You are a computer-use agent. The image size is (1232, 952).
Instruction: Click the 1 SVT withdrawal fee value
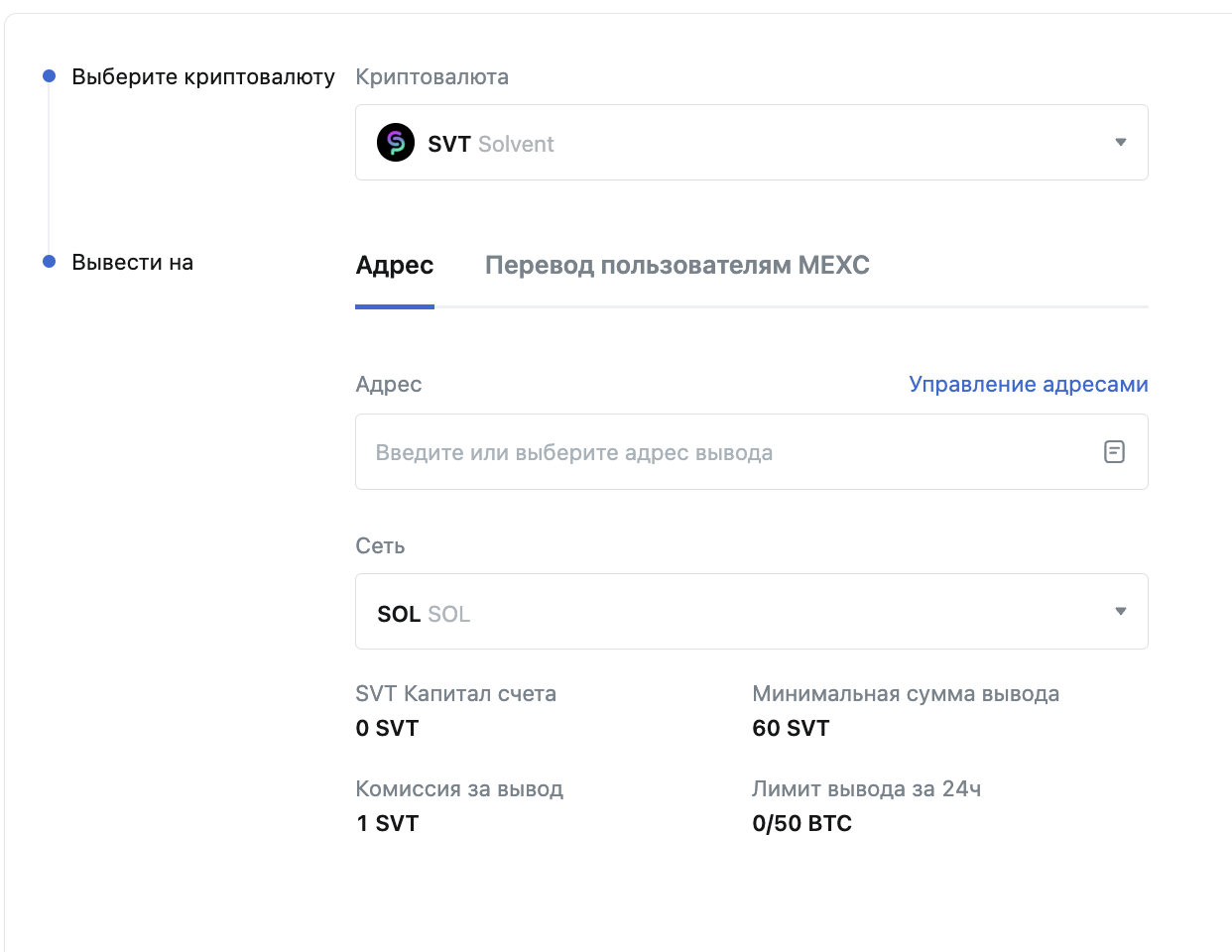[387, 824]
